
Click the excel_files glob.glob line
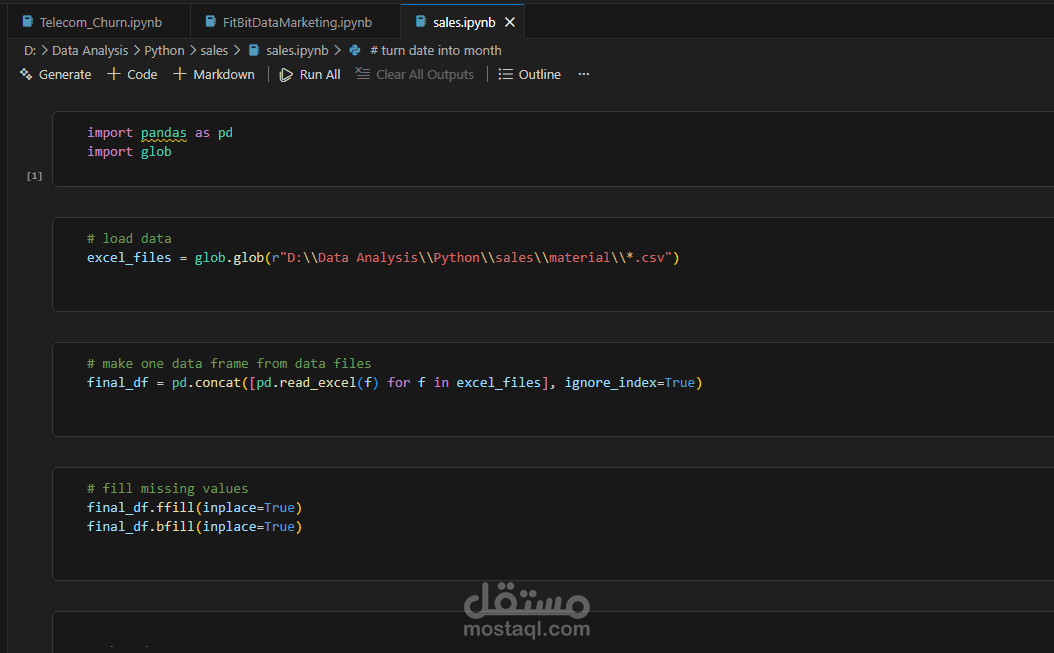383,258
